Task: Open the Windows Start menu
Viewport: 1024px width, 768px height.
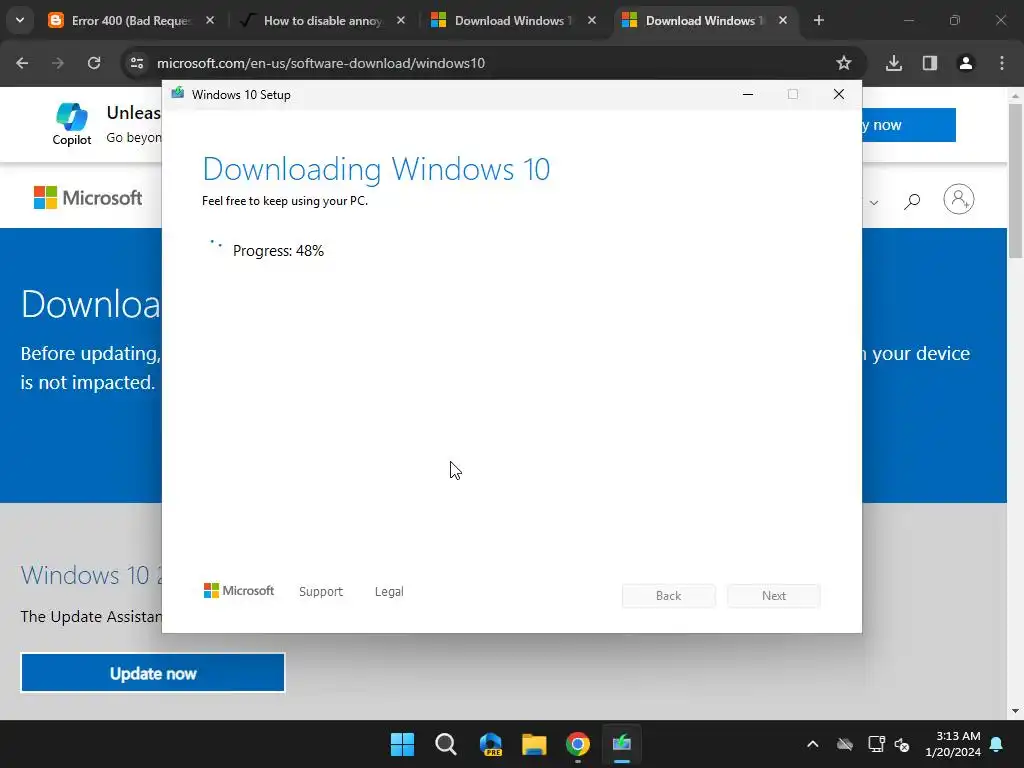Action: click(x=402, y=744)
